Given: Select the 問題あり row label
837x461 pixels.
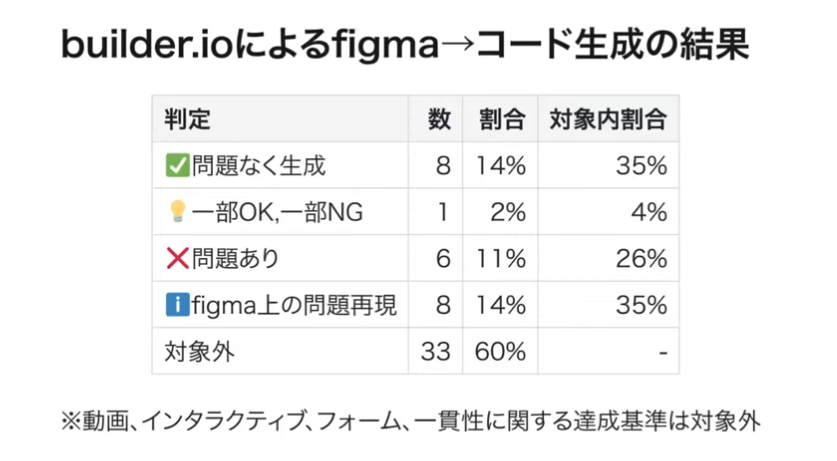Looking at the screenshot, I should (x=234, y=259).
